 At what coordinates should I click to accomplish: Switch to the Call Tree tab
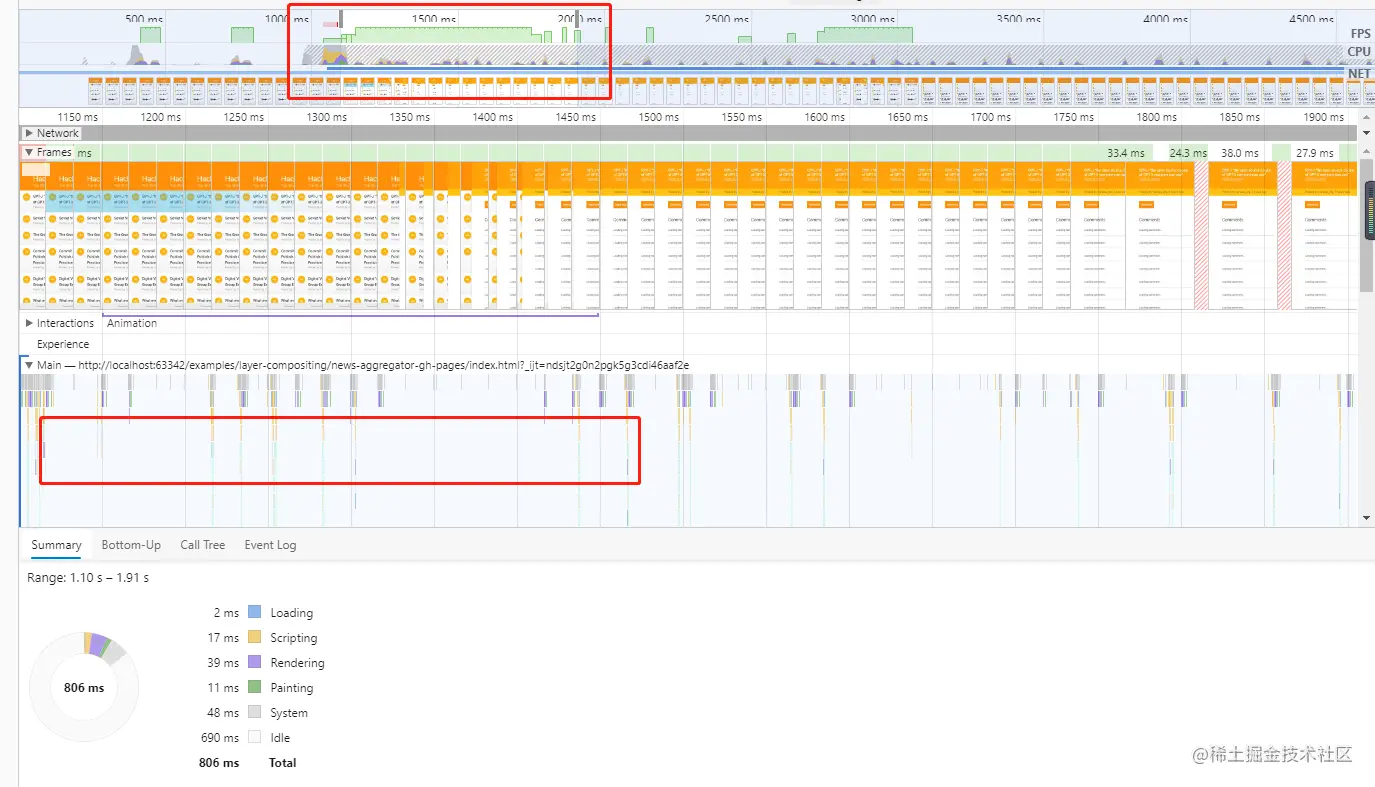click(x=203, y=545)
